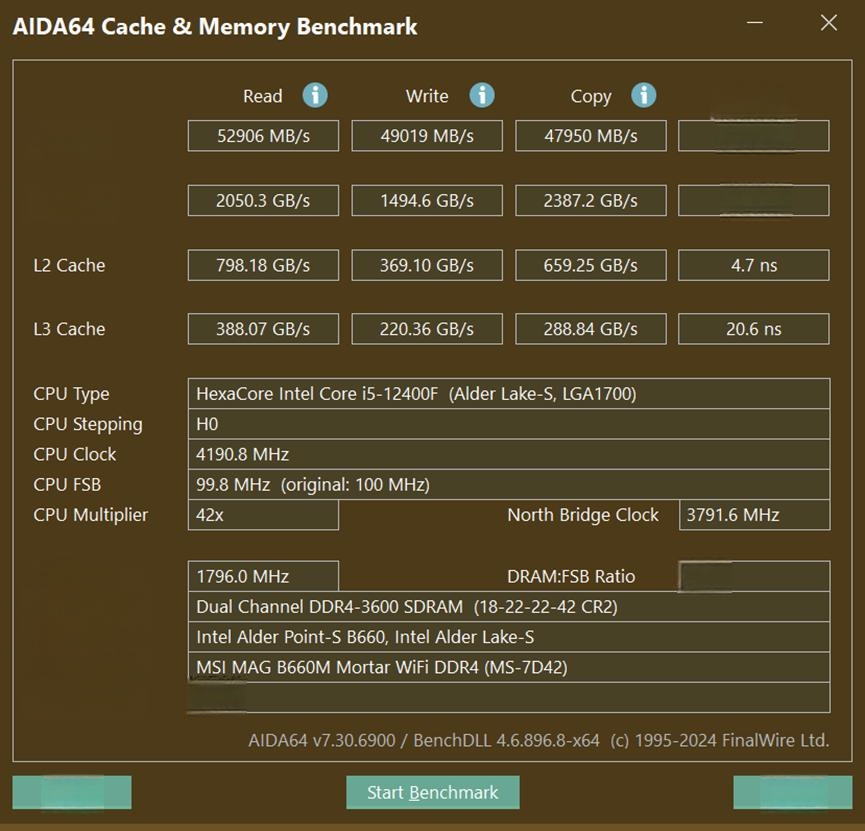Select the 42x multiplier value
The height and width of the screenshot is (831, 865).
263,515
